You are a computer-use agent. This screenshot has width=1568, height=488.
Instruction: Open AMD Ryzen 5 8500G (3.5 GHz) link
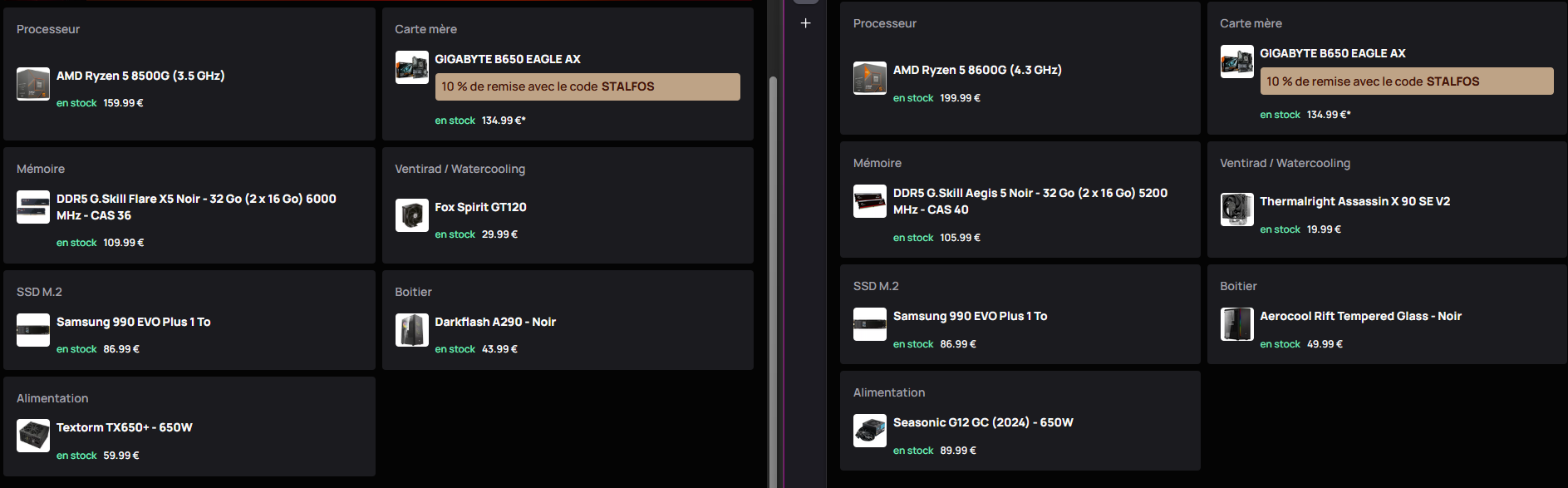click(x=140, y=76)
